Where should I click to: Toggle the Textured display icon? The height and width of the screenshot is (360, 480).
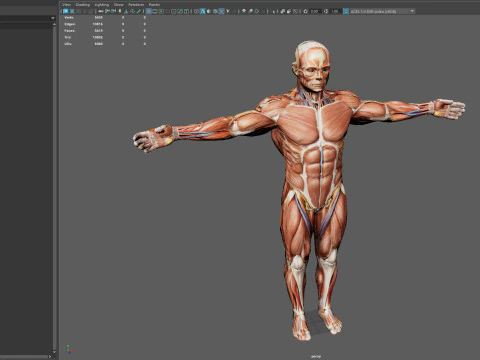[221, 11]
